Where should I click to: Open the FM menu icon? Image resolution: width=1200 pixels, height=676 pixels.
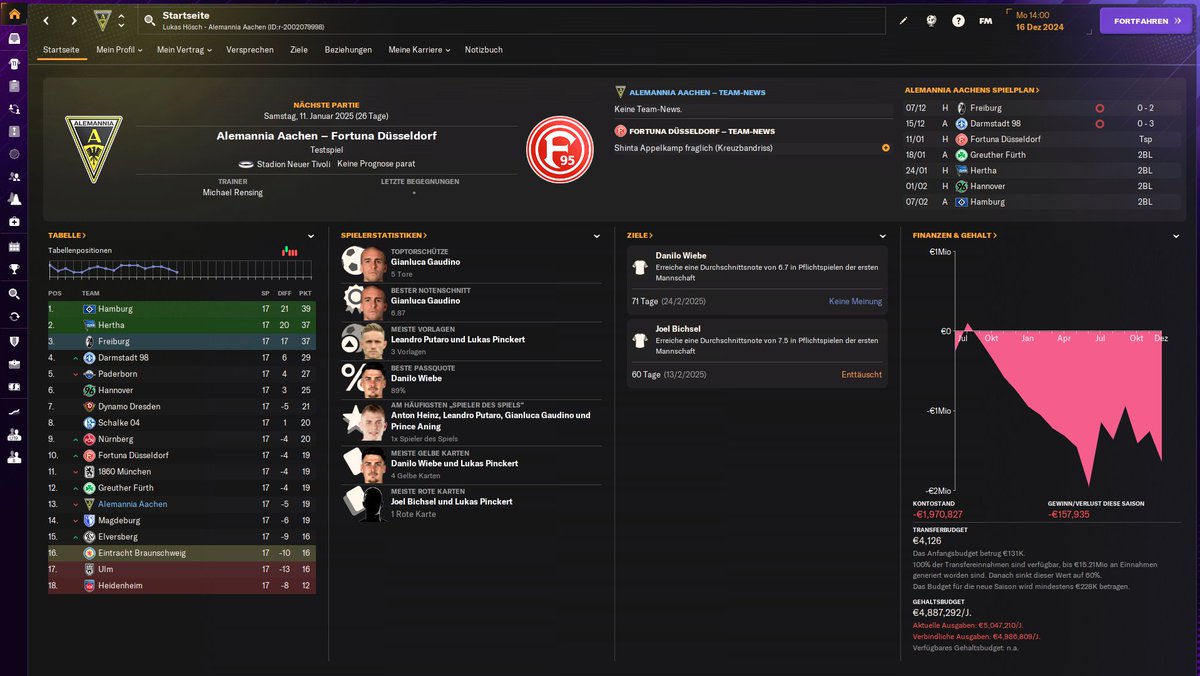pyautogui.click(x=986, y=20)
